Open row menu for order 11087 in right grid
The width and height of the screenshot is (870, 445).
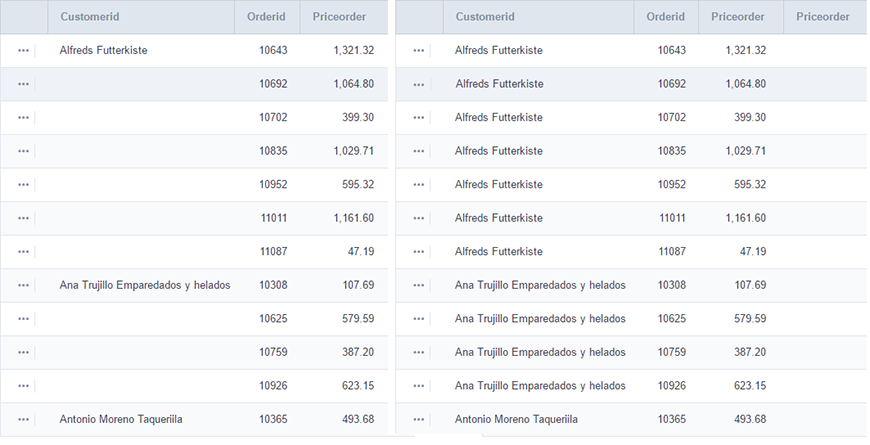(x=418, y=252)
